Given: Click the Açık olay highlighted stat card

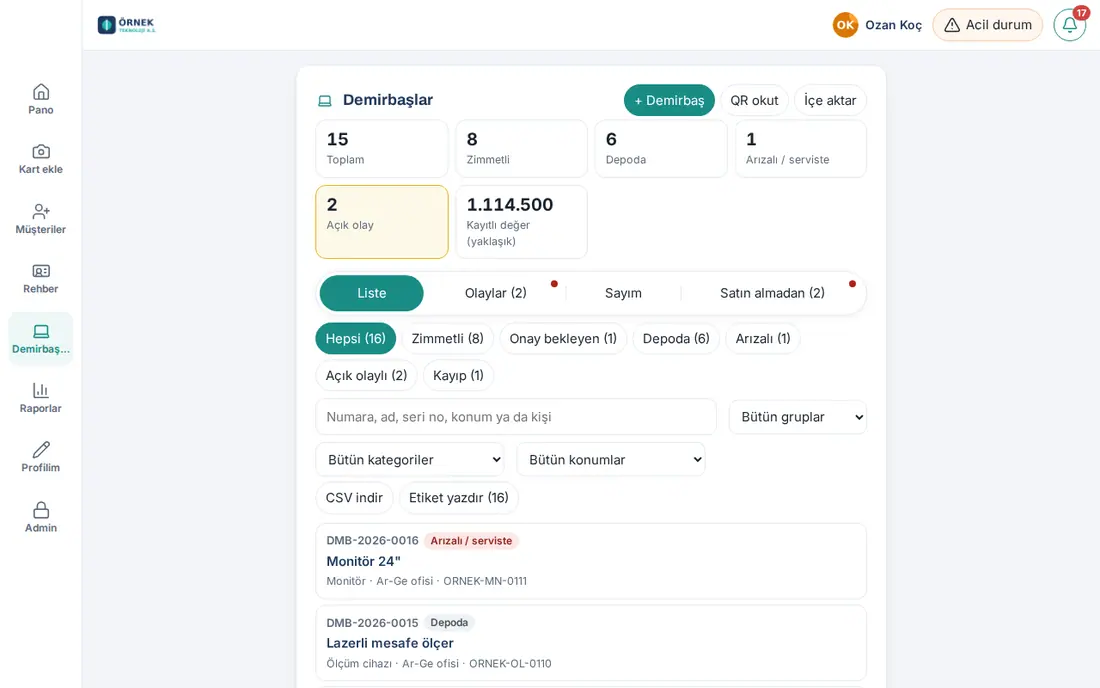Looking at the screenshot, I should pos(382,222).
